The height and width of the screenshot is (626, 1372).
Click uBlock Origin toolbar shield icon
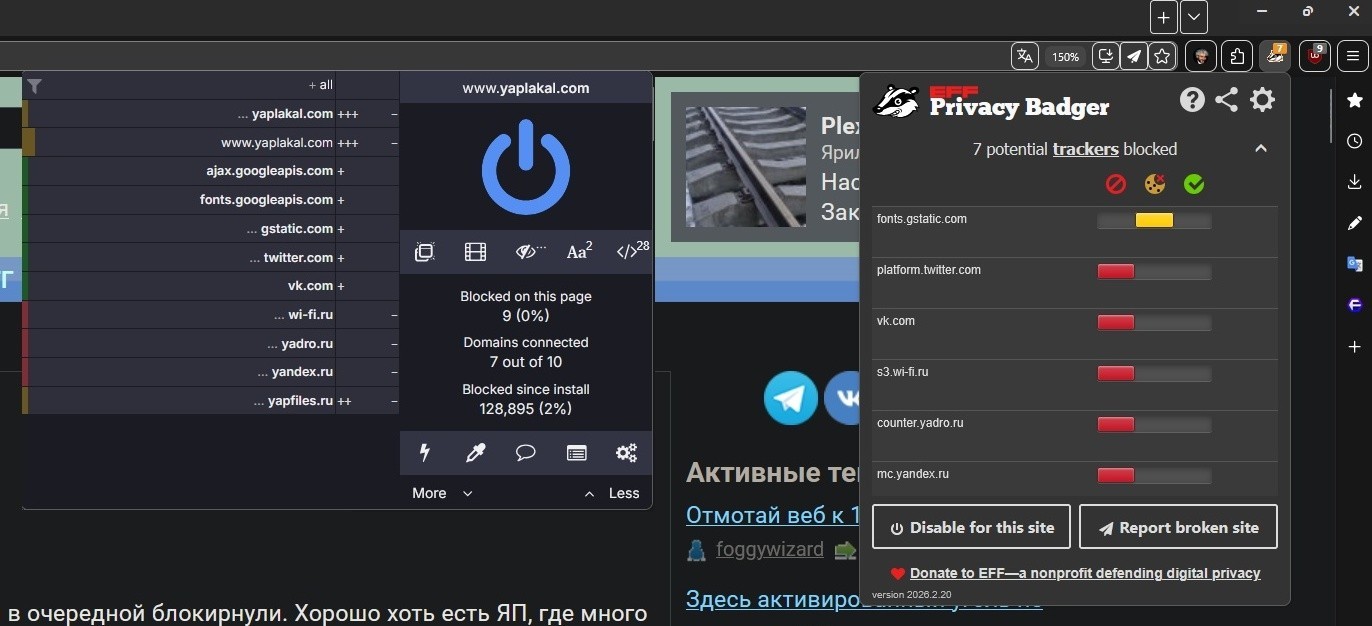[x=1314, y=55]
